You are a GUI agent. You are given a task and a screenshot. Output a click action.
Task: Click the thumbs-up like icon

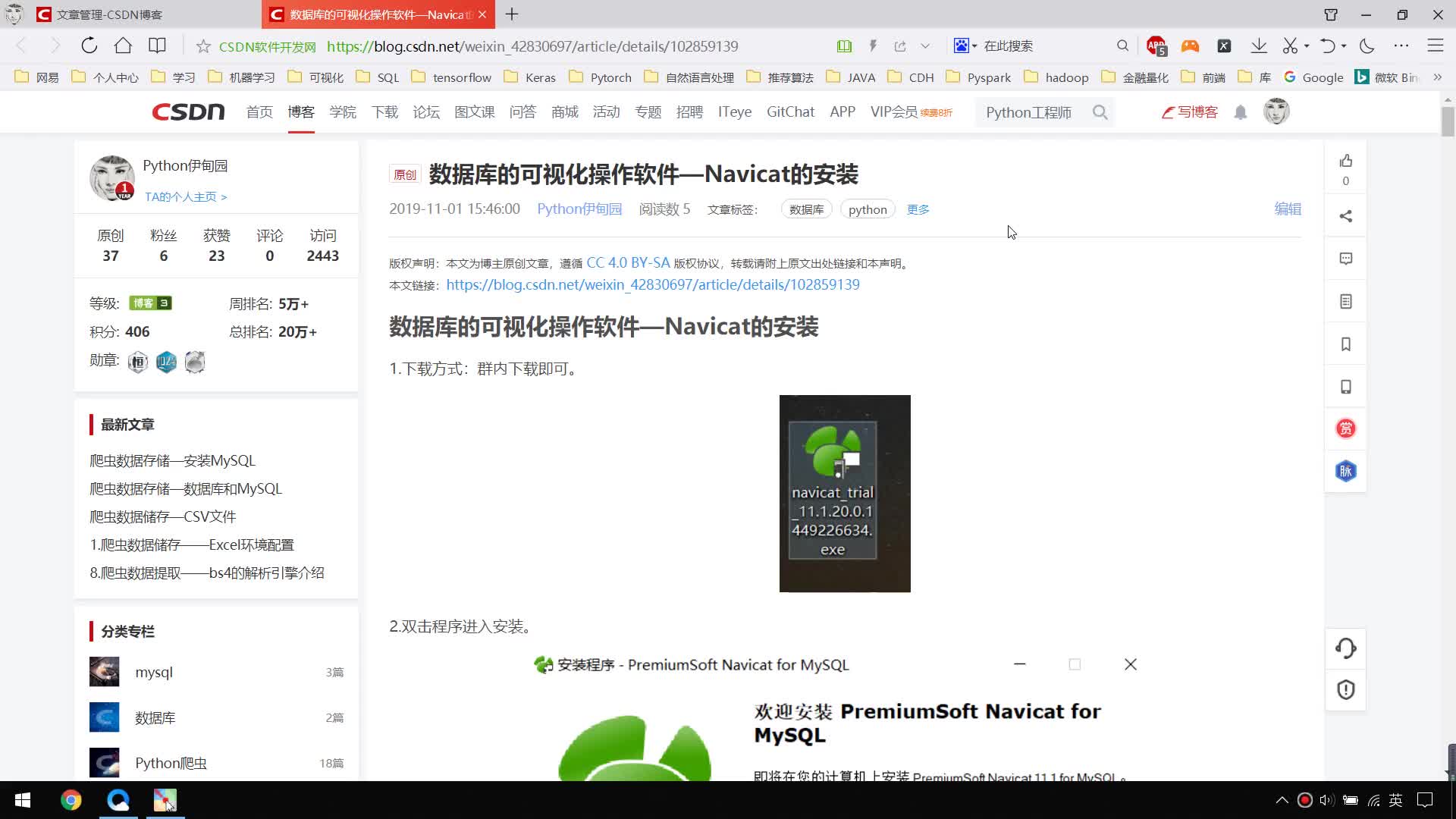(1345, 161)
